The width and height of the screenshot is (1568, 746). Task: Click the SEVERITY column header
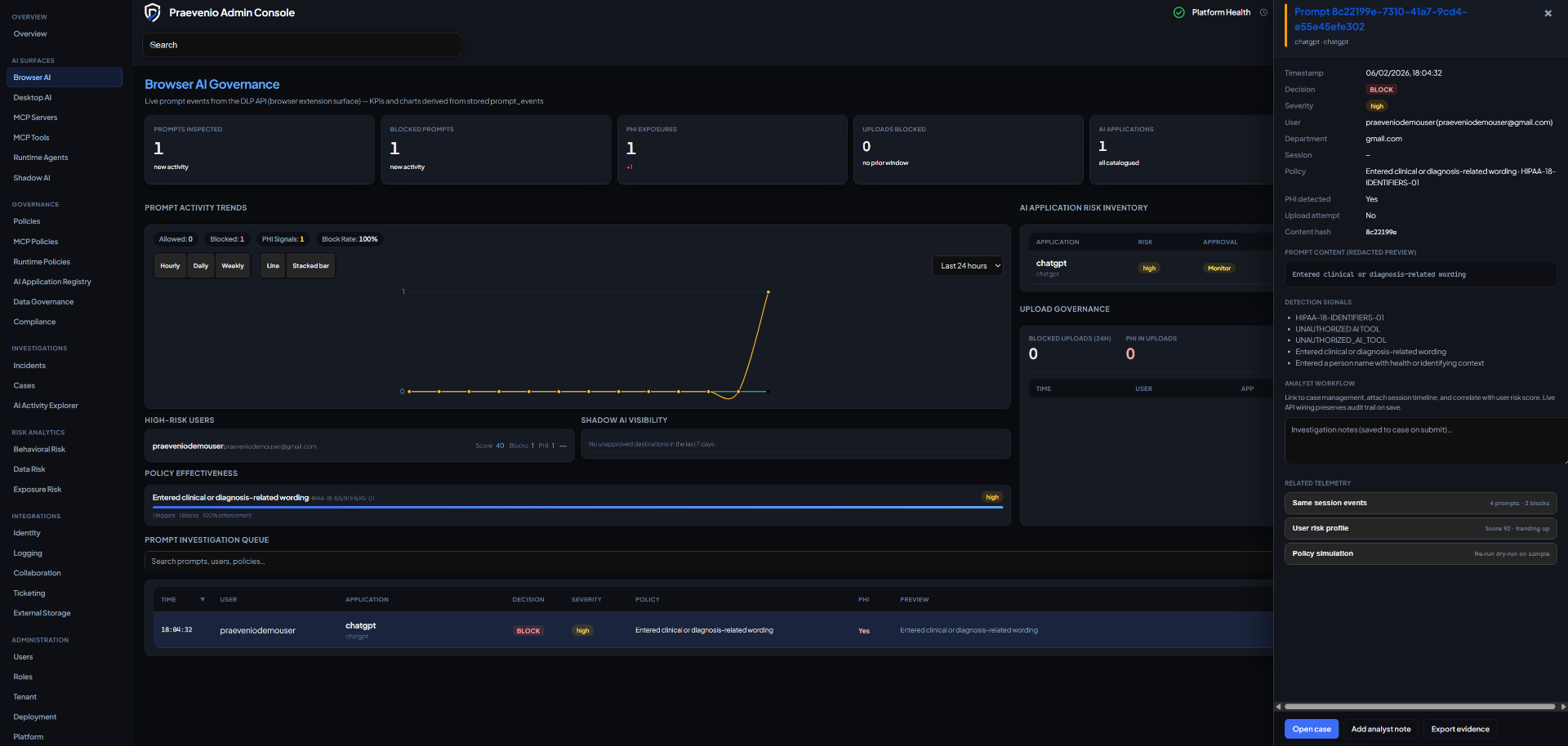(586, 600)
